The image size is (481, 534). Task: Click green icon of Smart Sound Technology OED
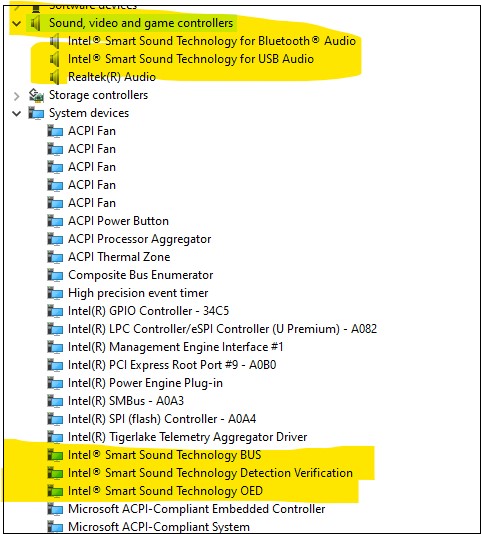tap(55, 491)
